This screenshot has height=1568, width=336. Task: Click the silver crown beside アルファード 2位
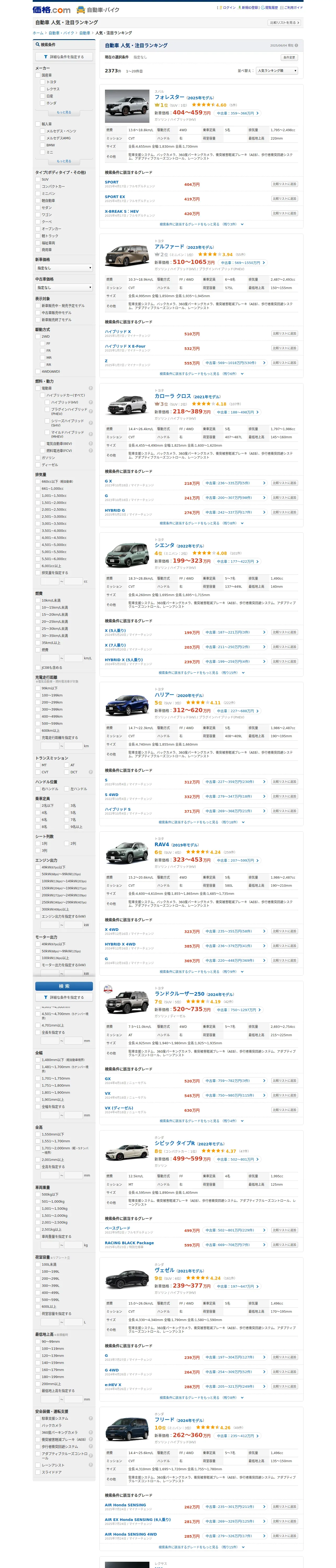[157, 255]
